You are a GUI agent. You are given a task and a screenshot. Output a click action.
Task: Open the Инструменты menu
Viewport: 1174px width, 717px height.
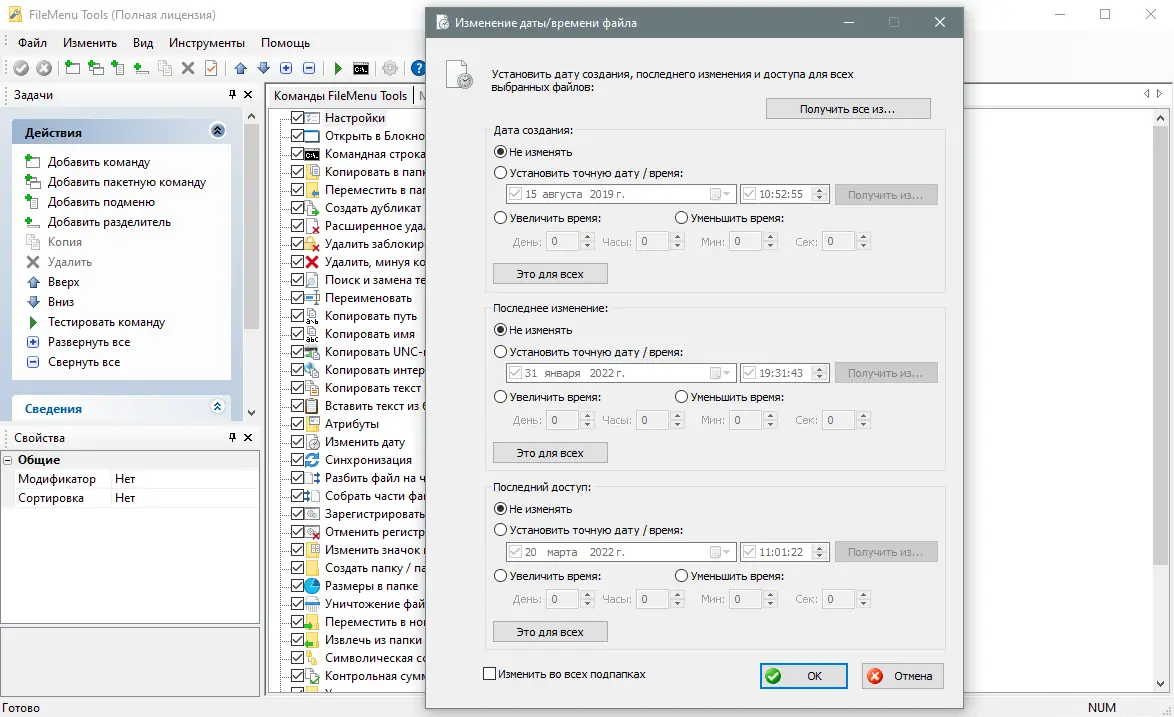(207, 43)
